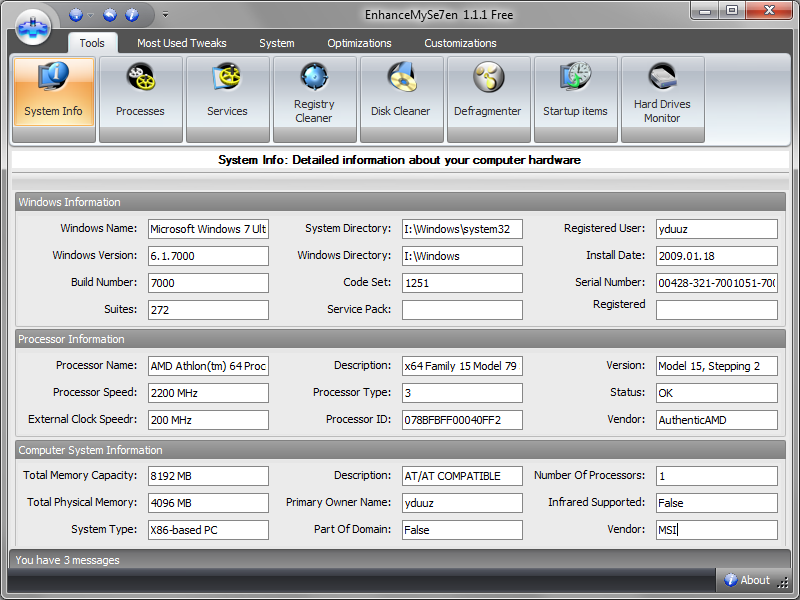Open the Services tool
Image resolution: width=800 pixels, height=600 pixels.
(227, 97)
